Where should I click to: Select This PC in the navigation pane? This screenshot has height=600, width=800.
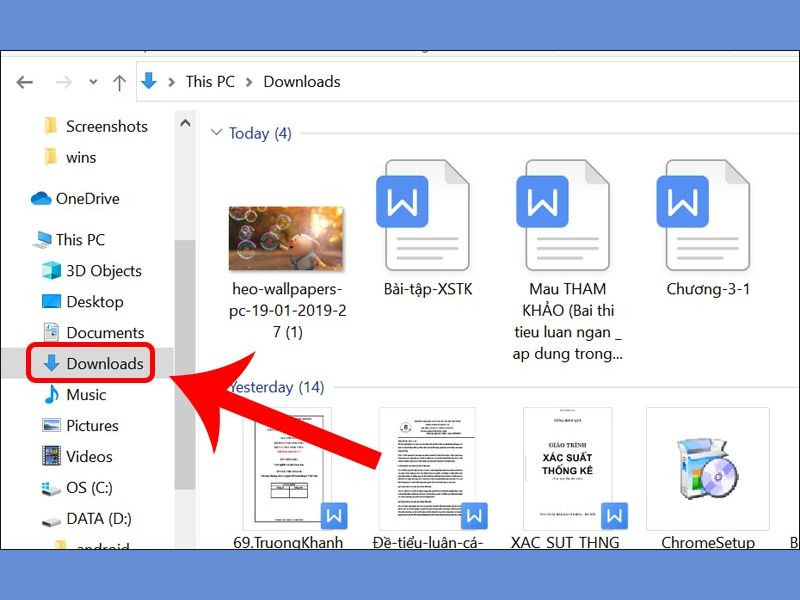coord(68,239)
